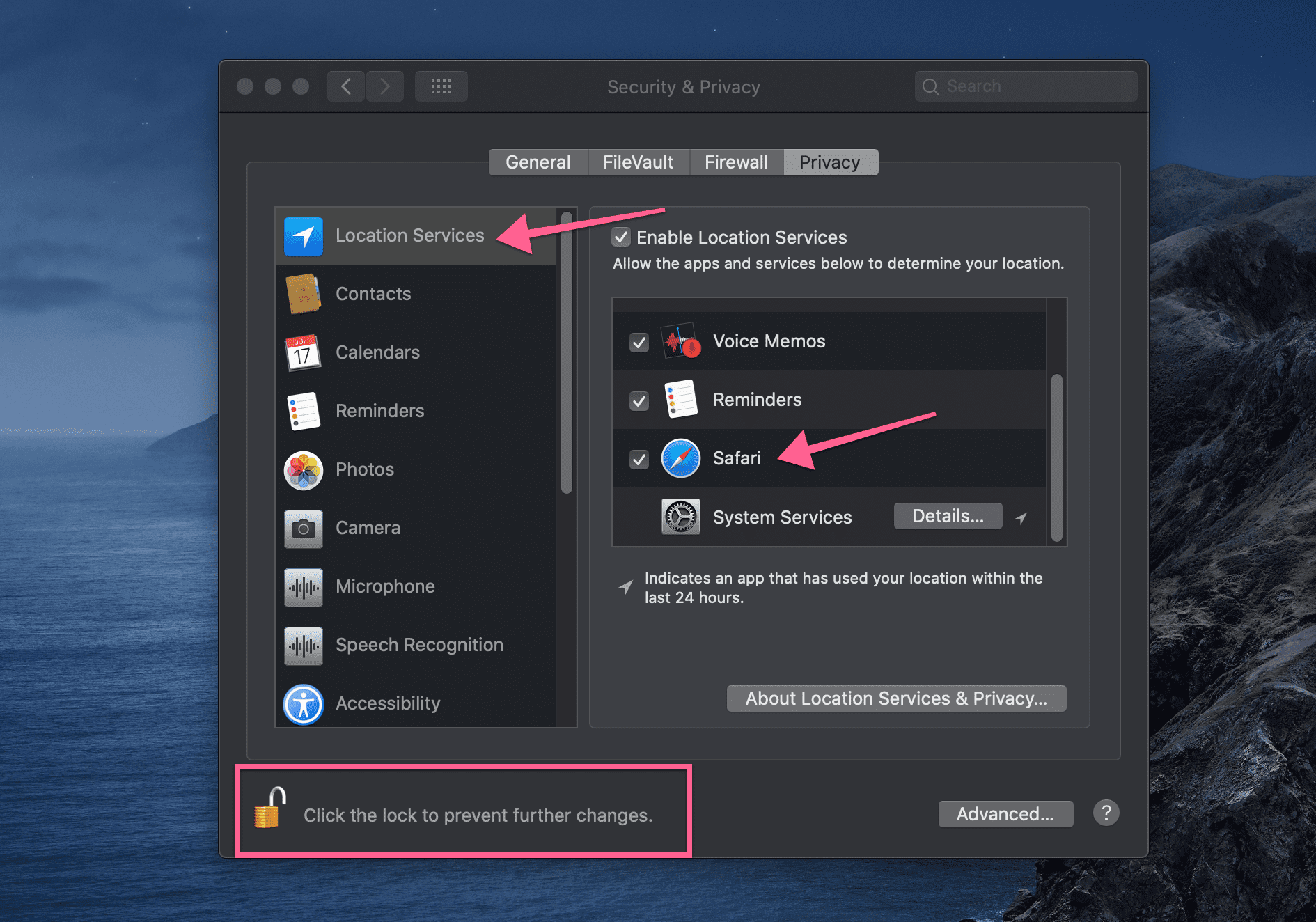Click the Reminders app icon in apps list
Viewport: 1316px width, 922px height.
coord(681,399)
